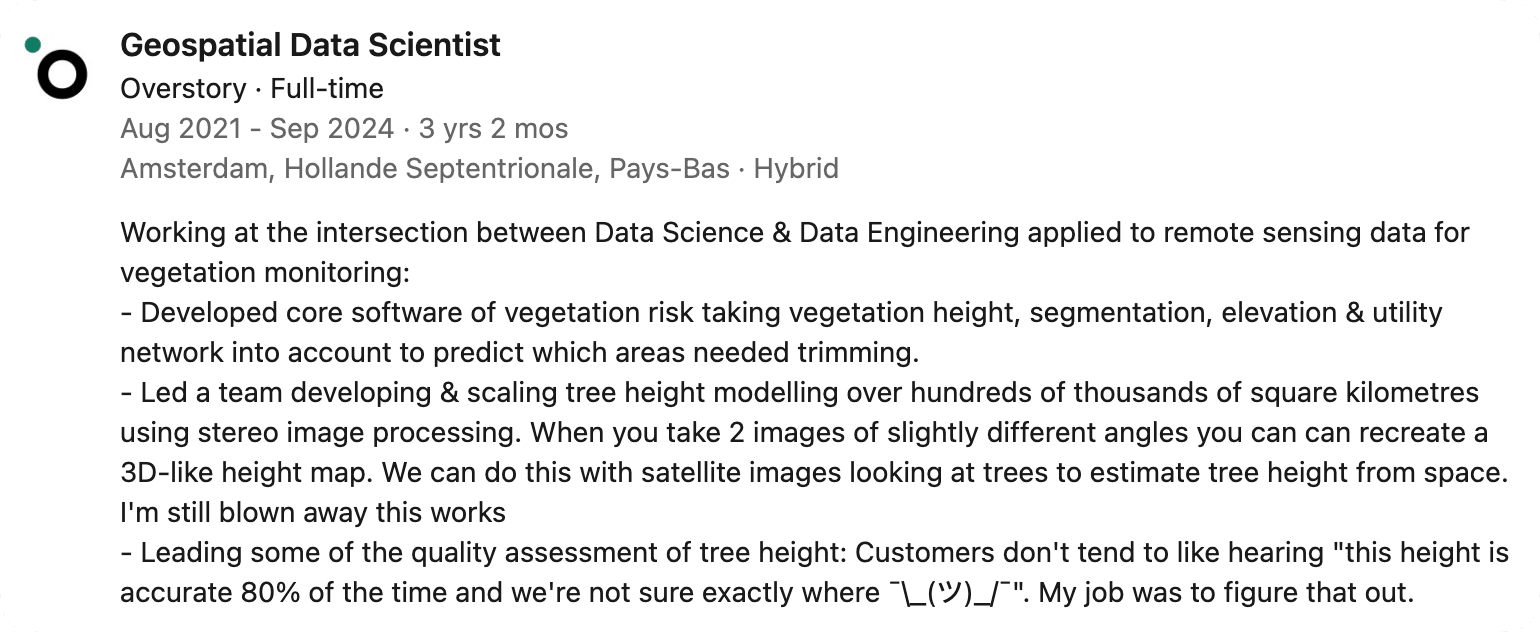Click 'accurate 80% of the time' text
1540x632 pixels.
tap(288, 593)
